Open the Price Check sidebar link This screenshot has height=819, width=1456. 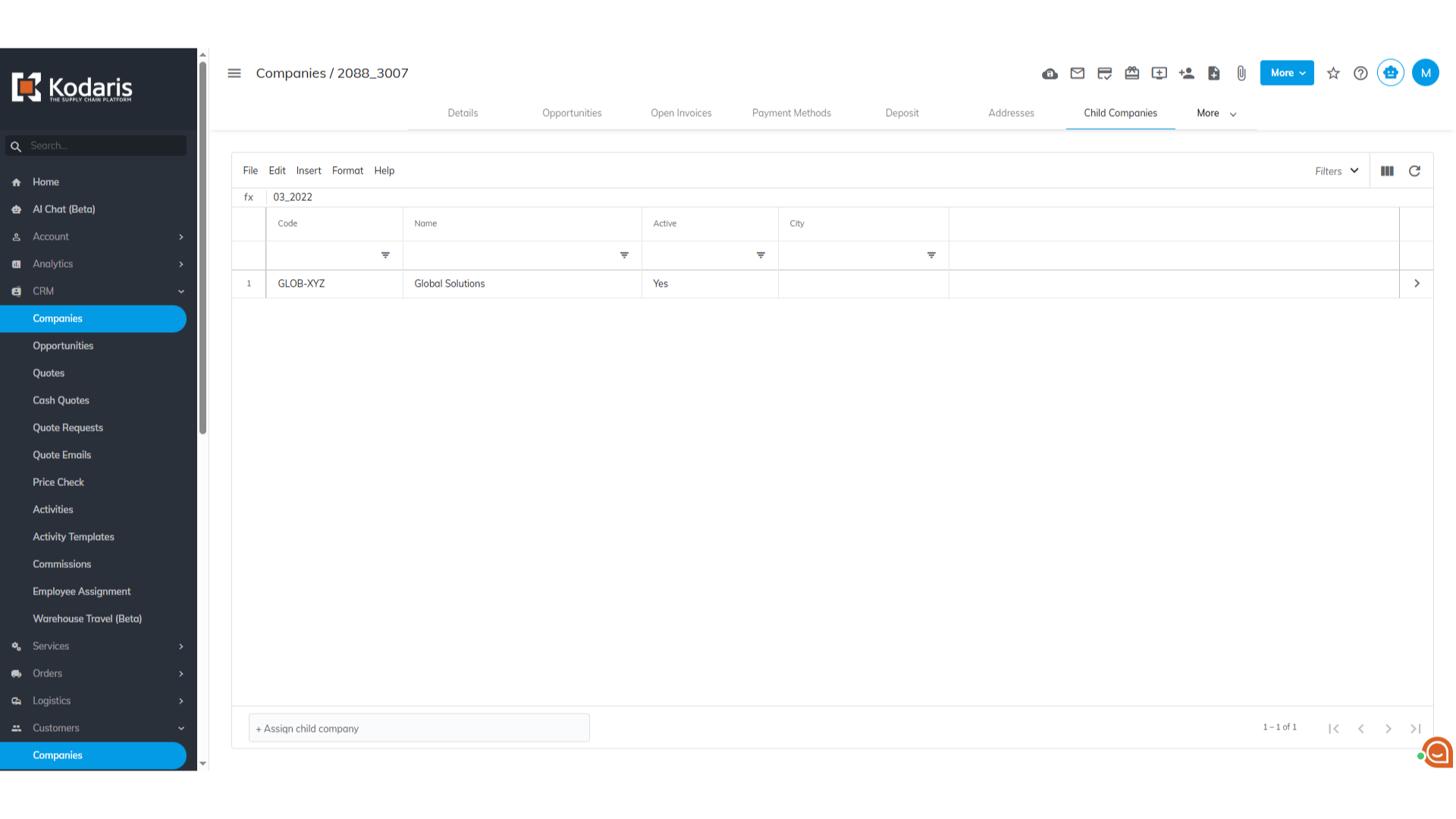[x=58, y=482]
